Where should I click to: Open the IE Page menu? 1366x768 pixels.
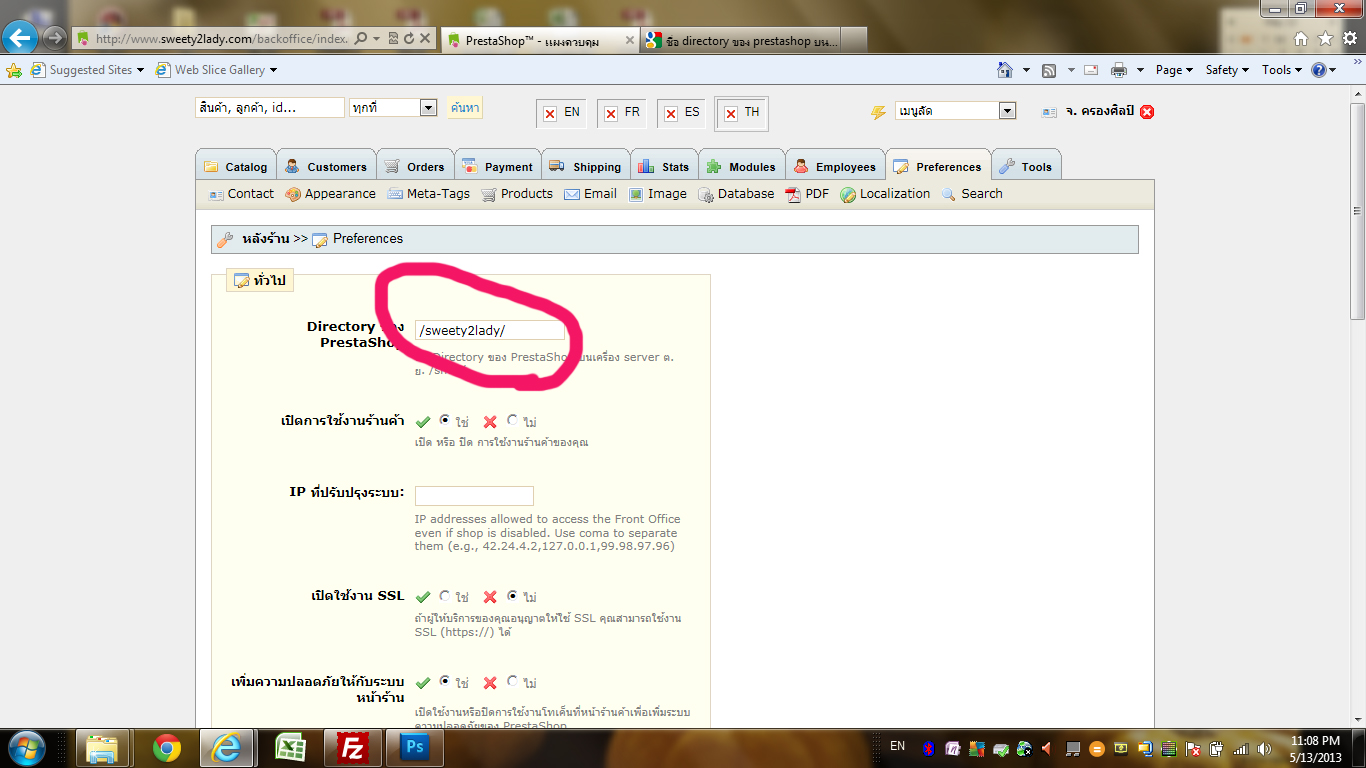tap(1175, 70)
